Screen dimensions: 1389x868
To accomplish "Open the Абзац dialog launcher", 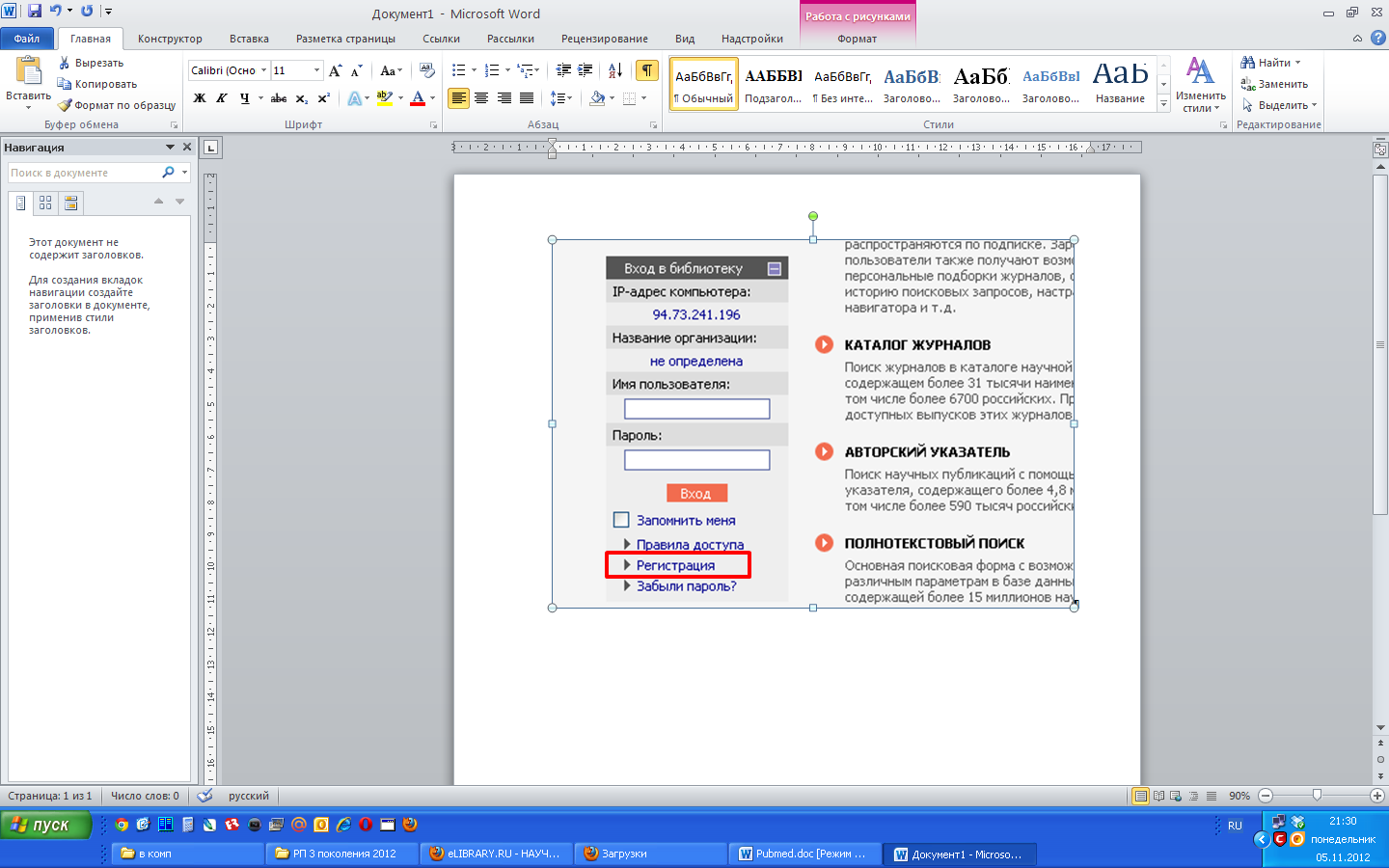I will 654,125.
